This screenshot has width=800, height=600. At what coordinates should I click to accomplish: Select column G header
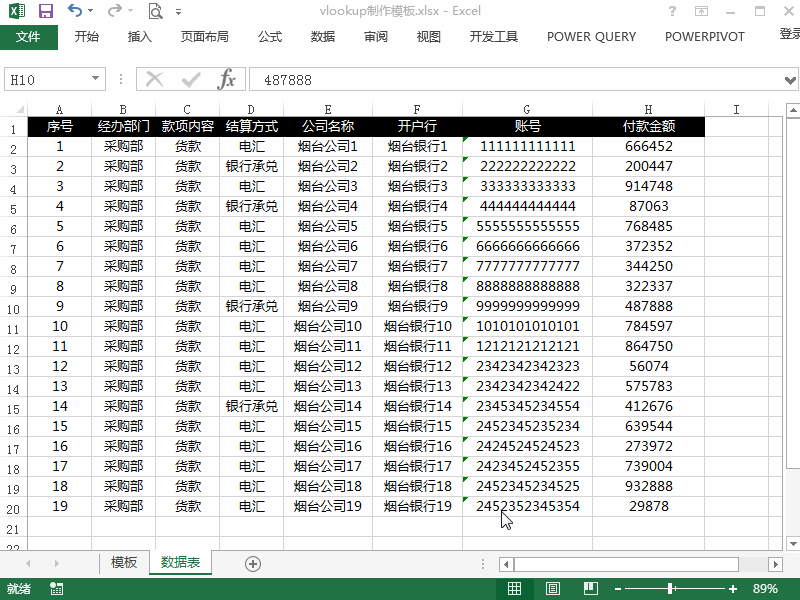(527, 109)
